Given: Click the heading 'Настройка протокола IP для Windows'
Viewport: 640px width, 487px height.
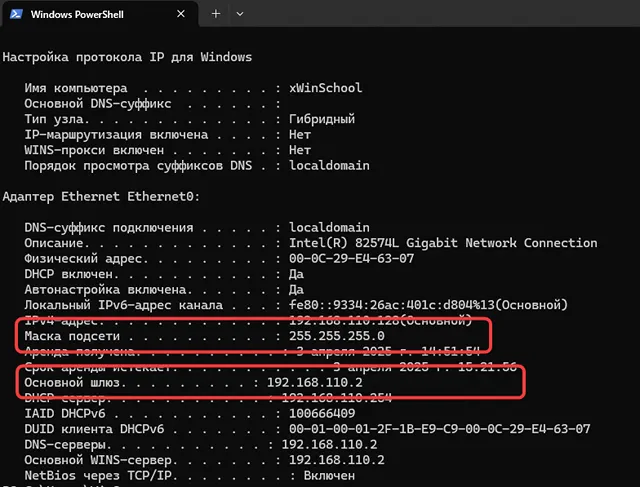Looking at the screenshot, I should click(127, 57).
